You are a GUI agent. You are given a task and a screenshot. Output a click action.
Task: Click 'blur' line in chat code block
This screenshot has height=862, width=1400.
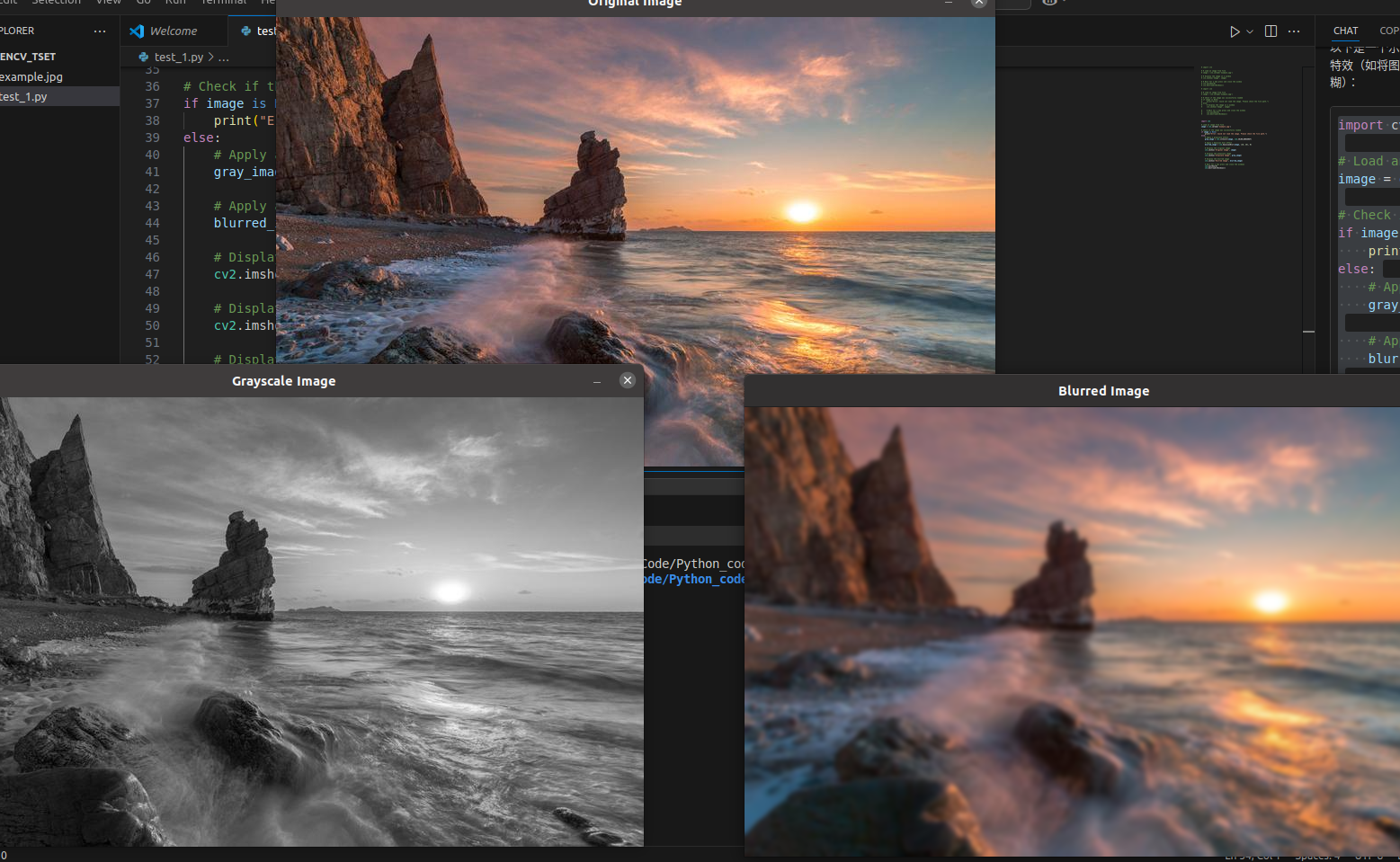(x=1383, y=359)
